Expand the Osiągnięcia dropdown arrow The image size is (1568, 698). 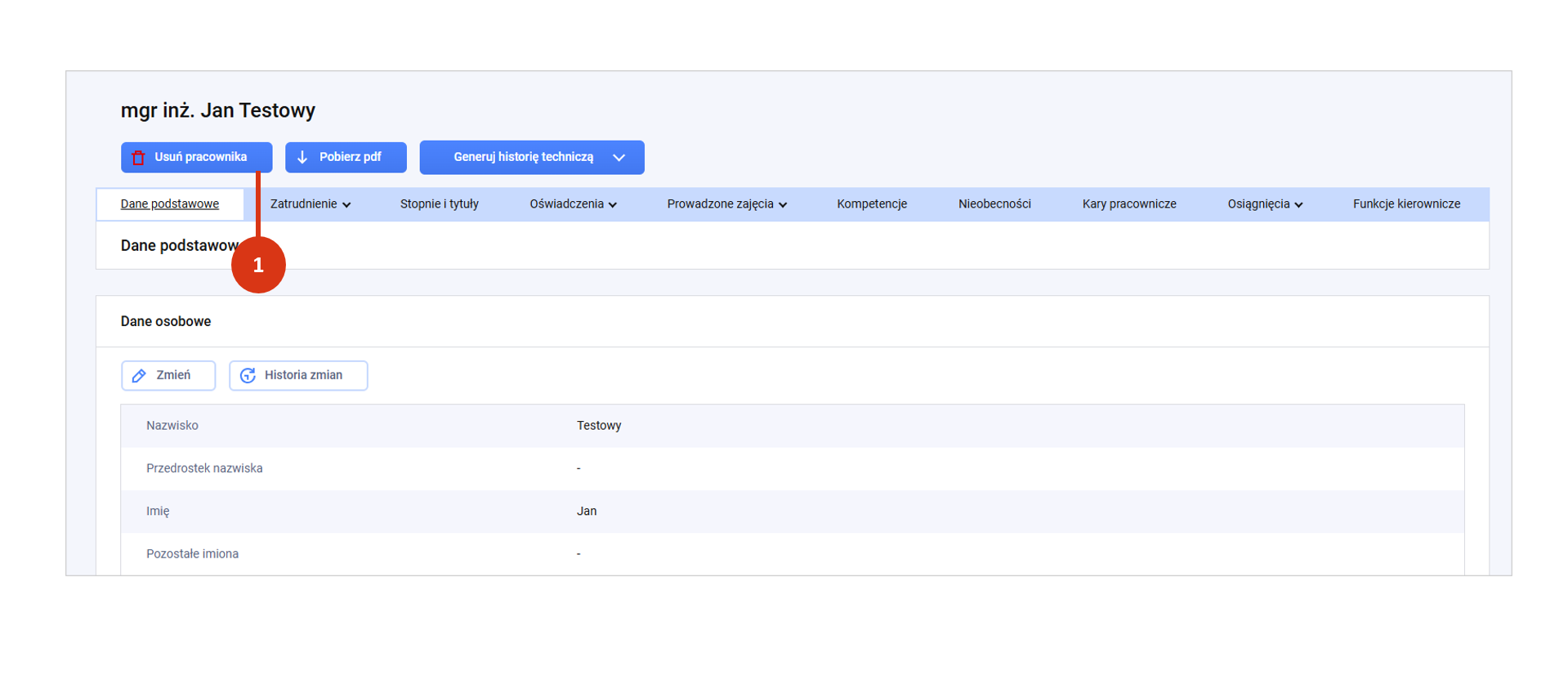tap(1298, 205)
